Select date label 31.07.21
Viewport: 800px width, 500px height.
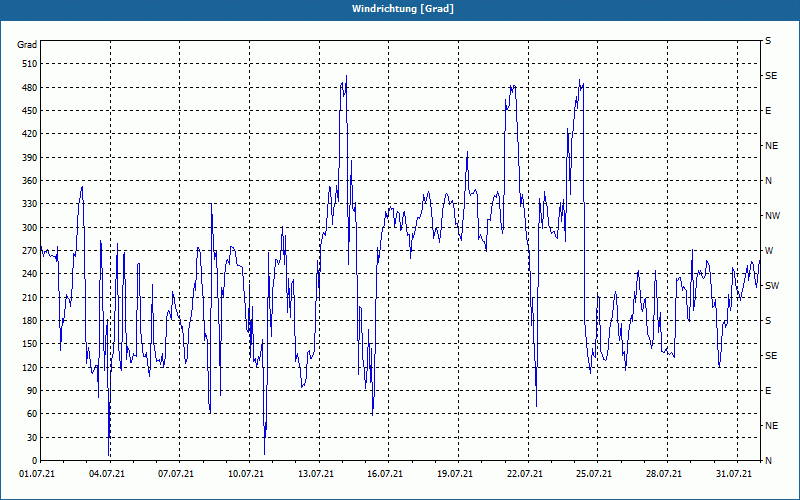734,474
